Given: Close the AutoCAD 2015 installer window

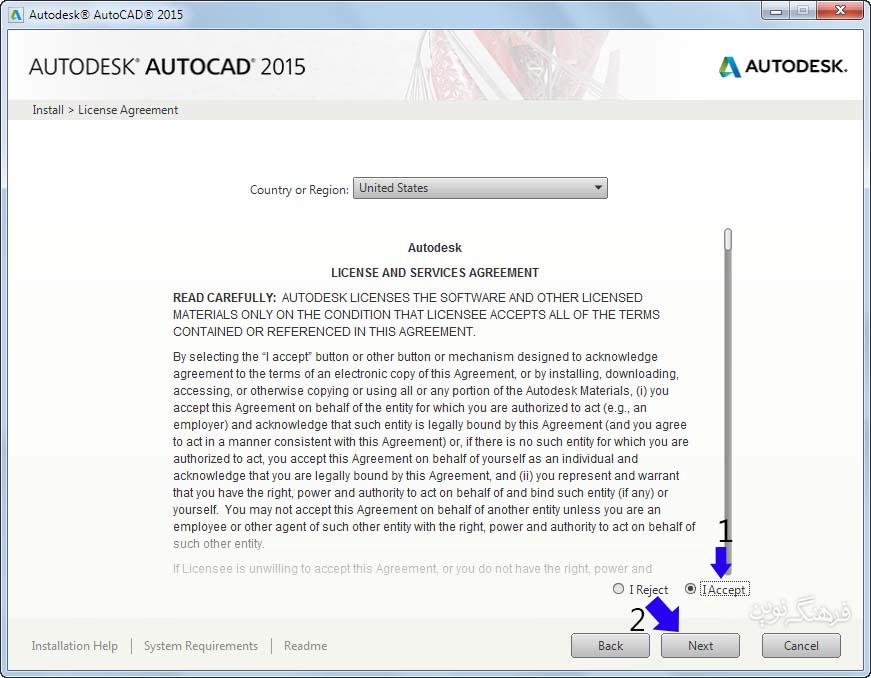Looking at the screenshot, I should 840,11.
